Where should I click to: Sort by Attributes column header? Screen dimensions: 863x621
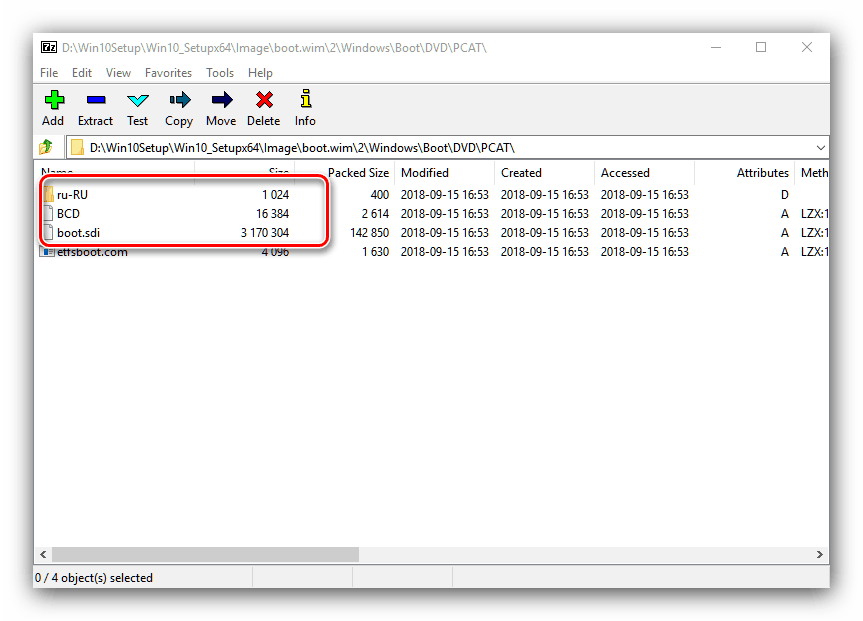[x=745, y=173]
